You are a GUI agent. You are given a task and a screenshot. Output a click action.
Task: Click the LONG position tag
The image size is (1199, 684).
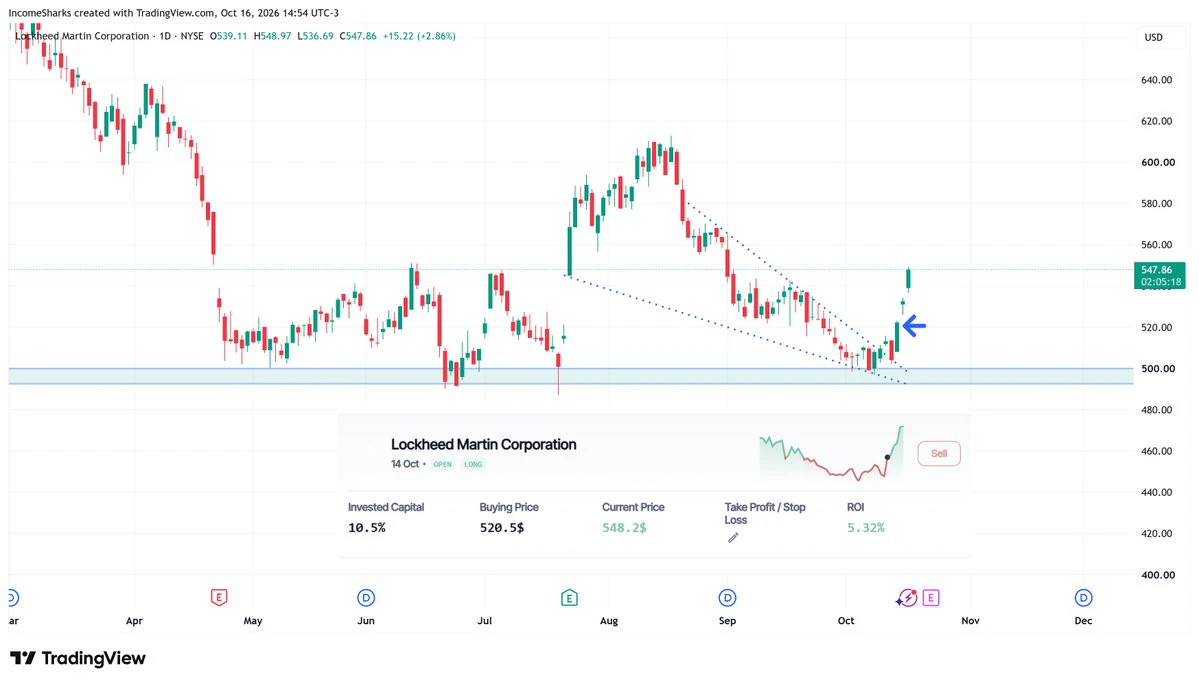473,464
